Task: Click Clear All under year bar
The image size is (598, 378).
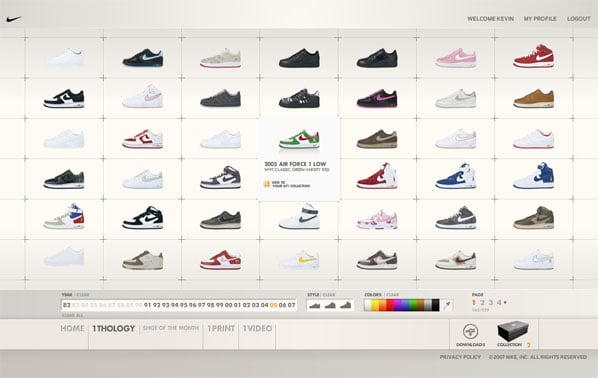Action: pos(72,315)
